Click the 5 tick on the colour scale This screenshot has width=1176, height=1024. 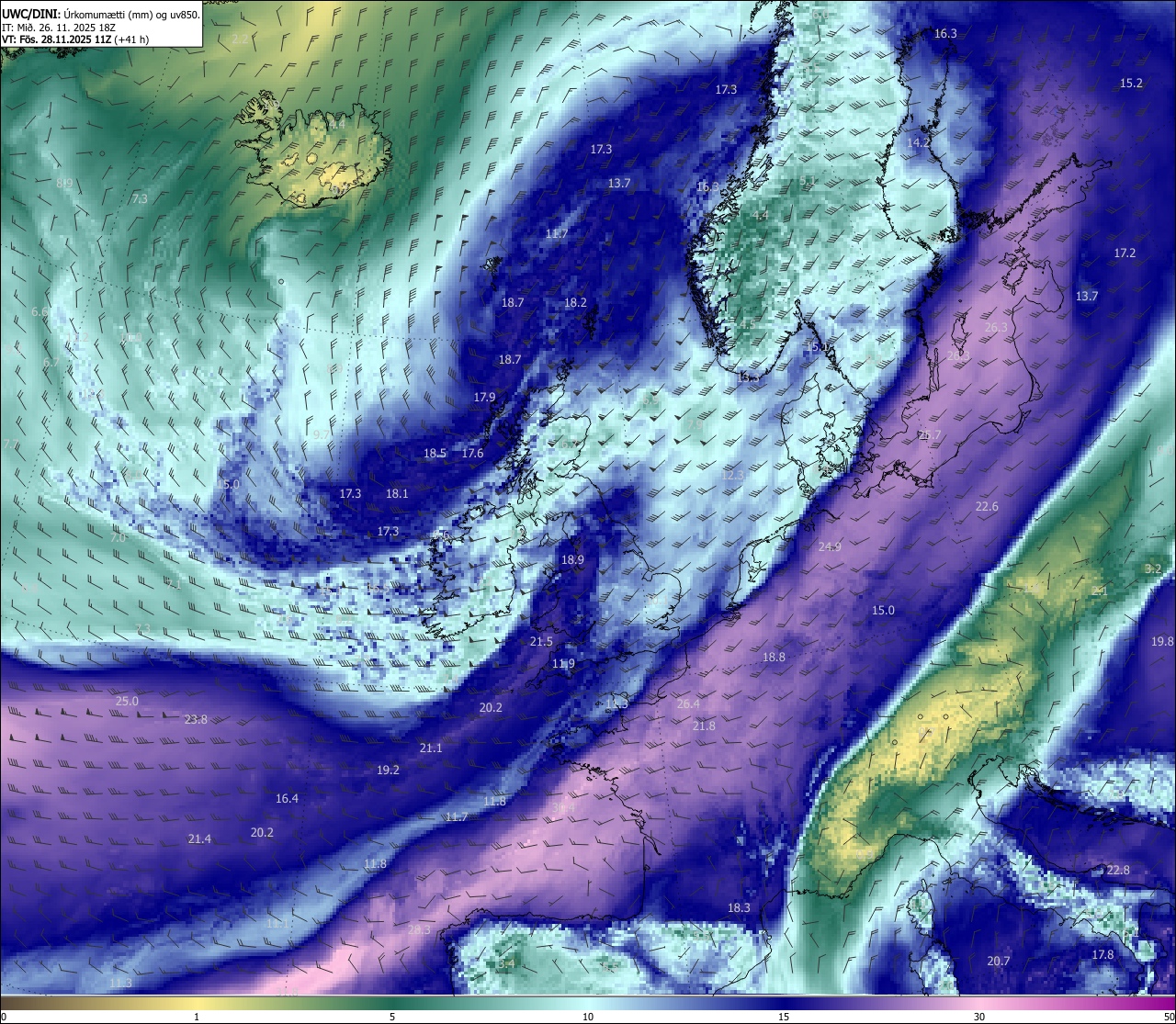[392, 1017]
